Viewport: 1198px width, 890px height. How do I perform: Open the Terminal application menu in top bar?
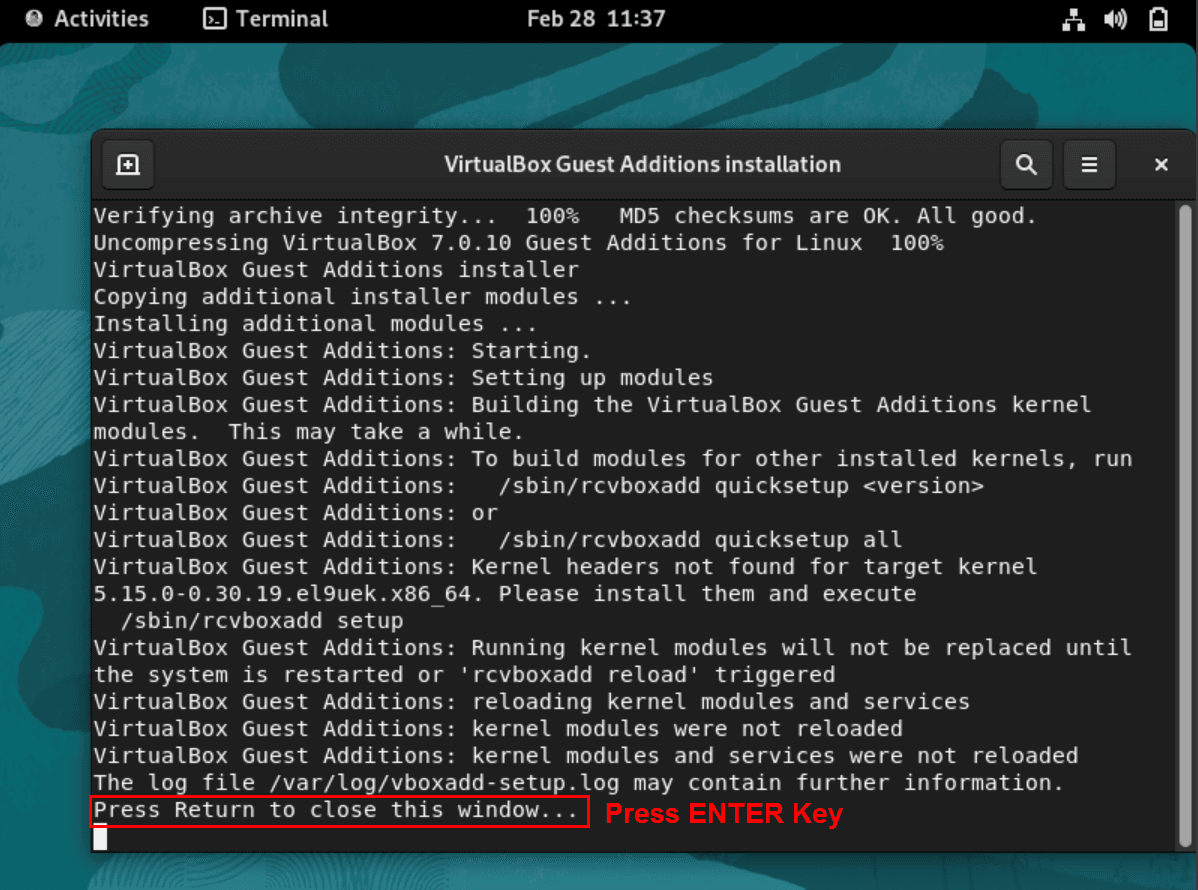pos(264,18)
